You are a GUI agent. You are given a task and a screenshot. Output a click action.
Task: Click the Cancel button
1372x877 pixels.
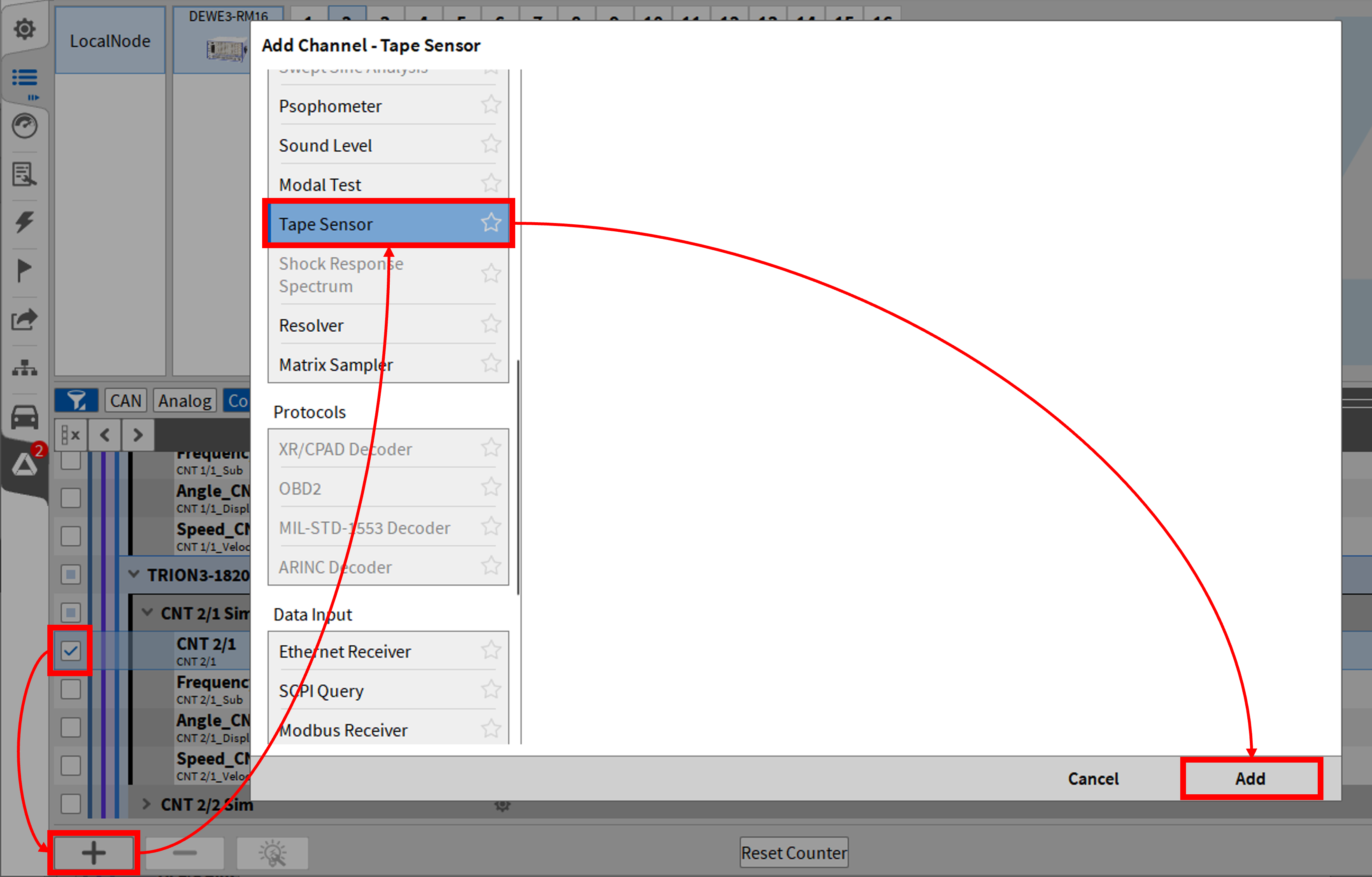(1093, 778)
